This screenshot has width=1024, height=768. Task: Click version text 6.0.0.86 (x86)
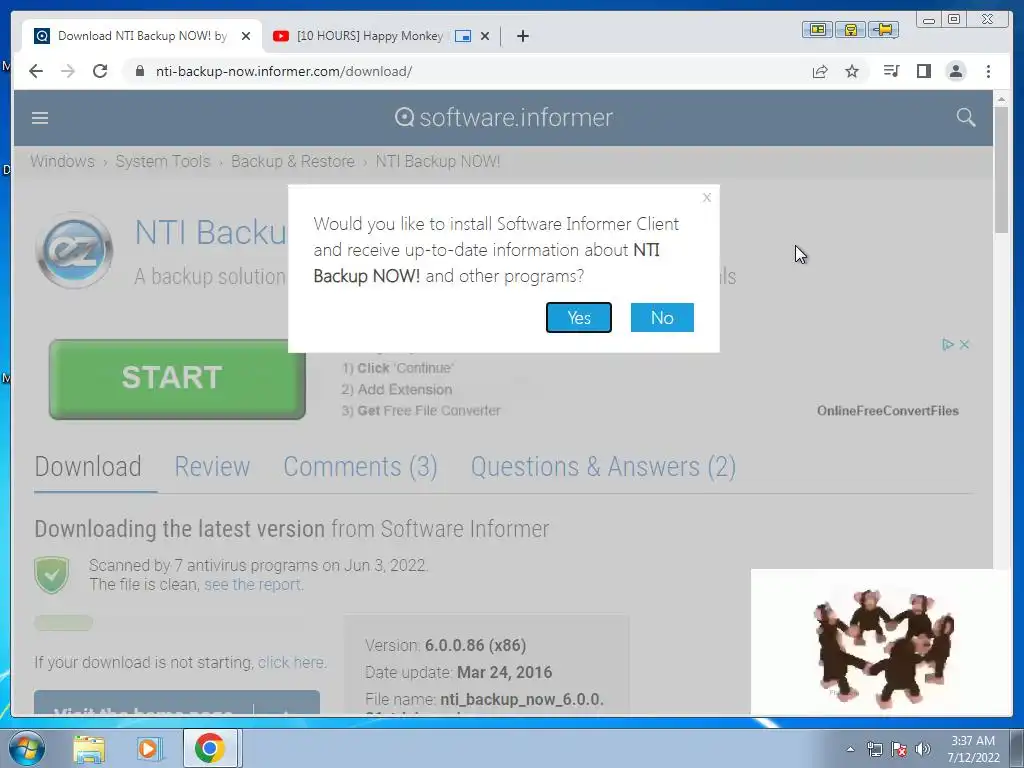pos(475,645)
